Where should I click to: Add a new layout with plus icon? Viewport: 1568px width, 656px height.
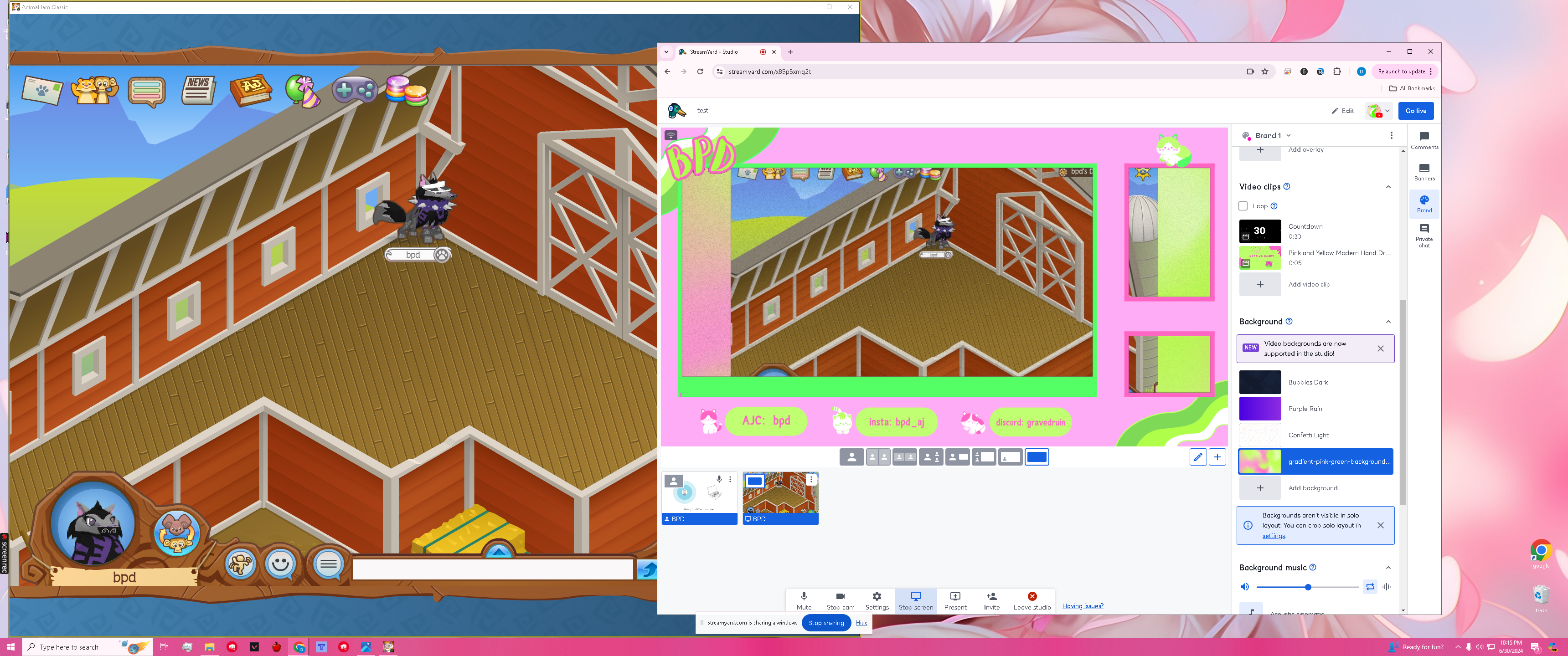1217,457
